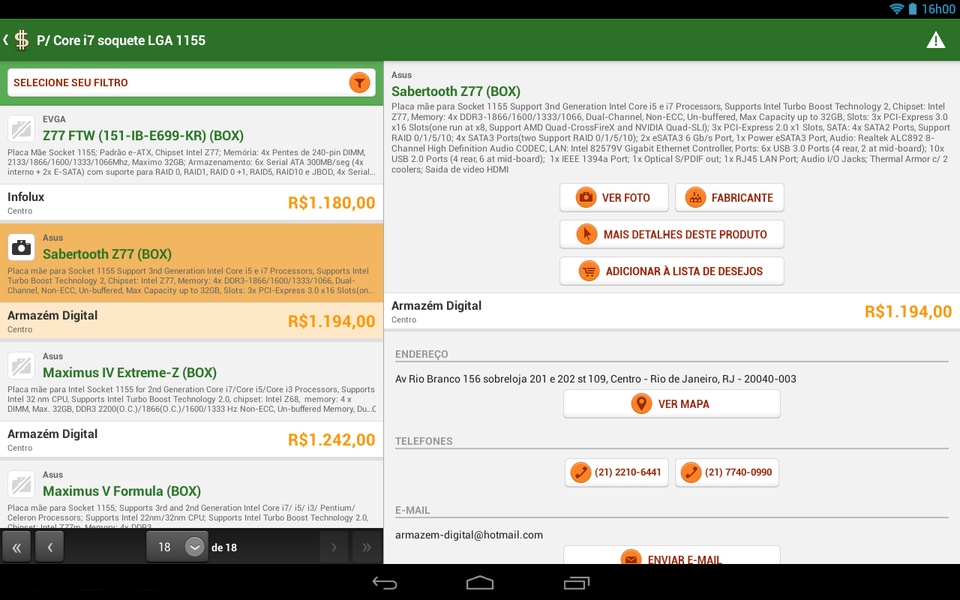960x600 pixels.
Task: Jump to first page of results
Action: tap(17, 547)
